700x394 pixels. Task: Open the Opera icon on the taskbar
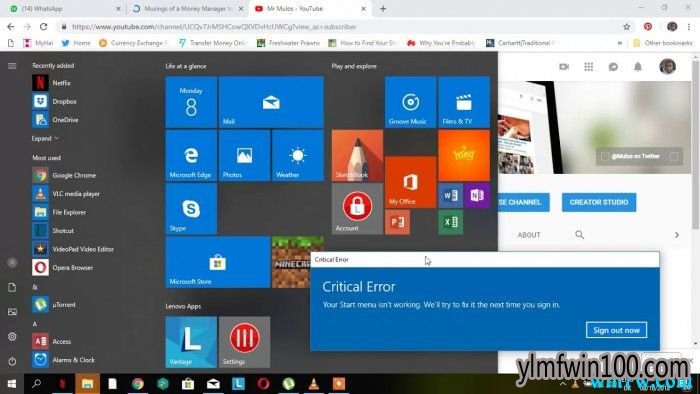pyautogui.click(x=263, y=383)
